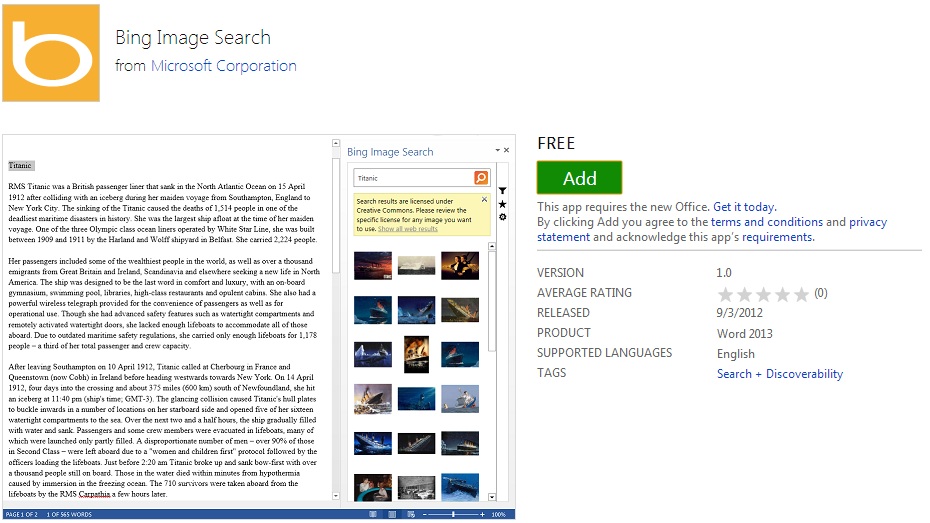Image resolution: width=930 pixels, height=523 pixels.
Task: Select the sunset ship thumbnail
Action: tap(373, 265)
